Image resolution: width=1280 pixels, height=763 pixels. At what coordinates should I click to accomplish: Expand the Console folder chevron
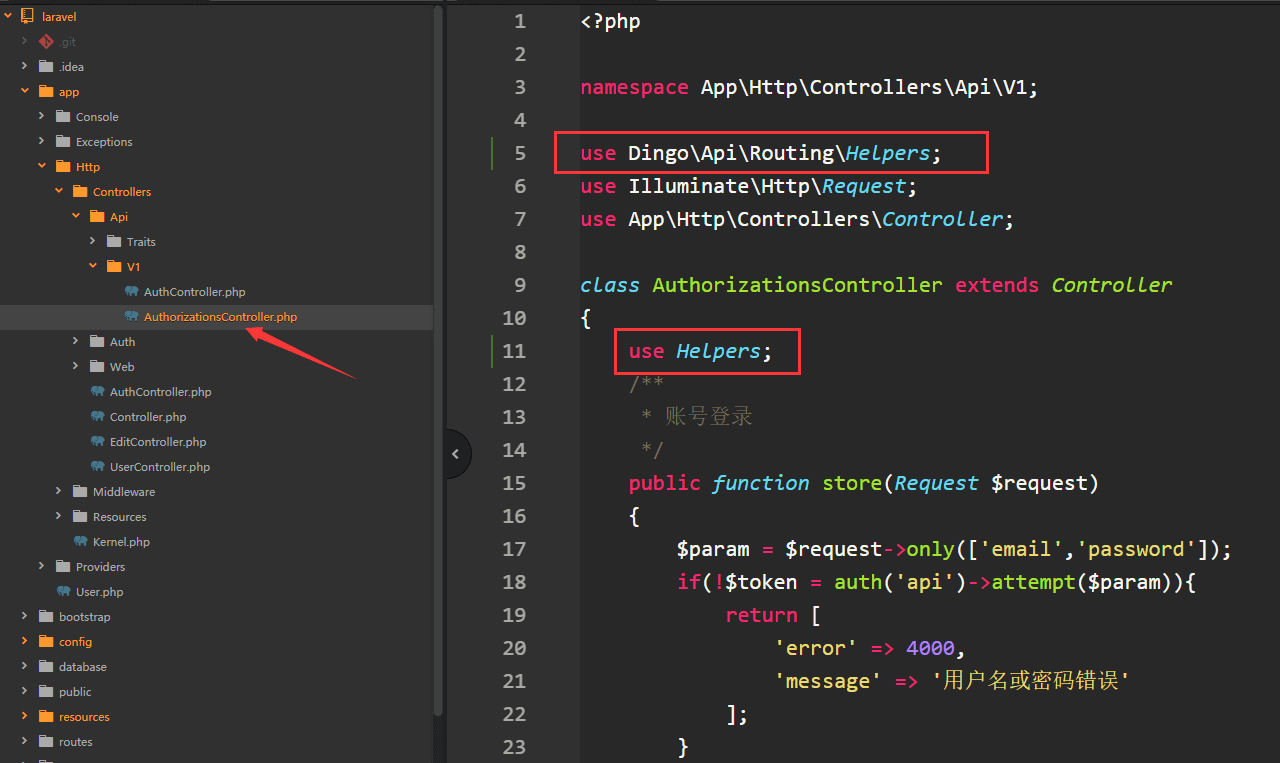(x=41, y=117)
